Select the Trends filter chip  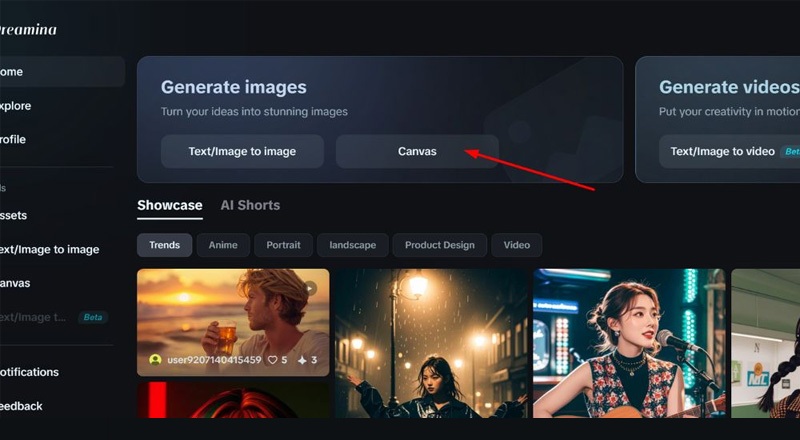(164, 245)
